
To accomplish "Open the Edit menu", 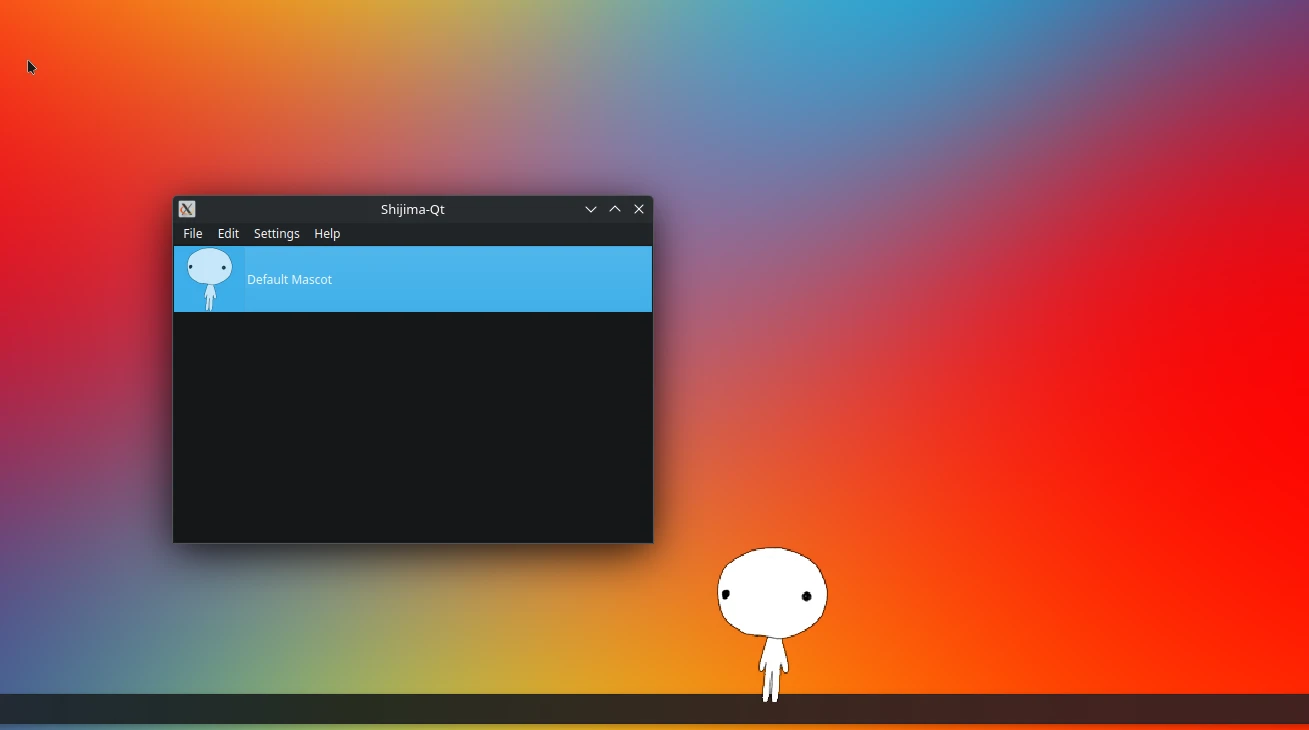I will [x=228, y=234].
